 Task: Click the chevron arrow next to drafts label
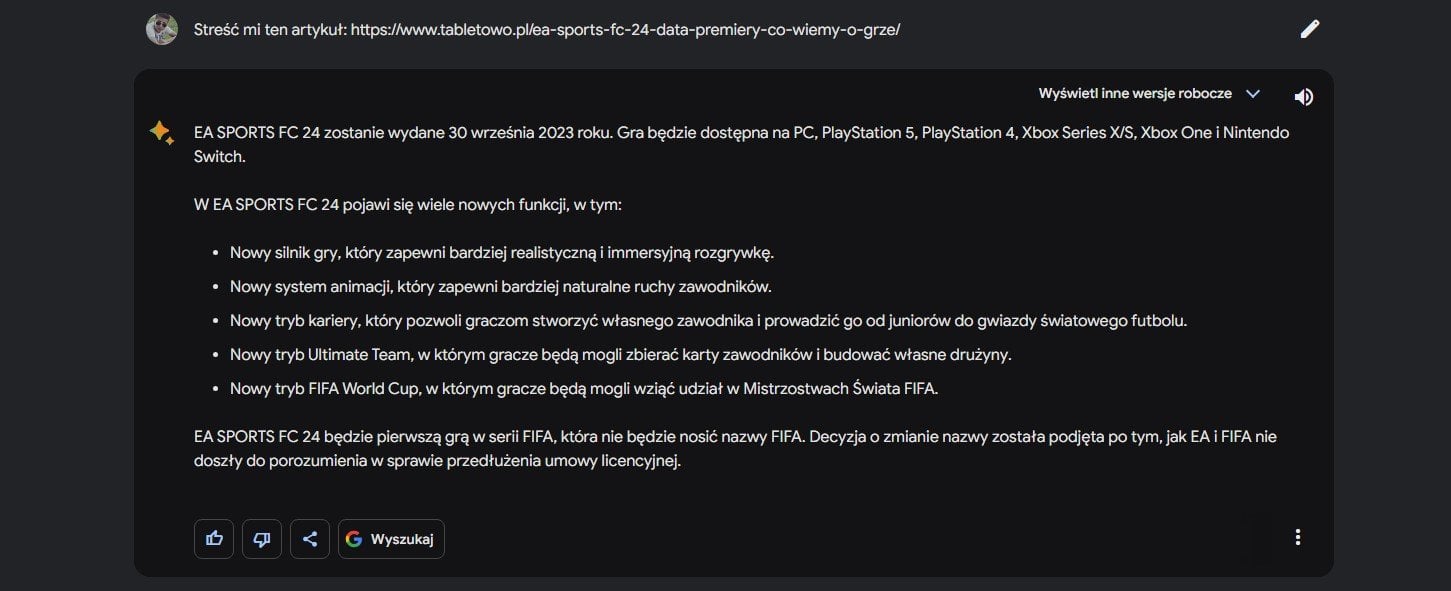(x=1252, y=94)
